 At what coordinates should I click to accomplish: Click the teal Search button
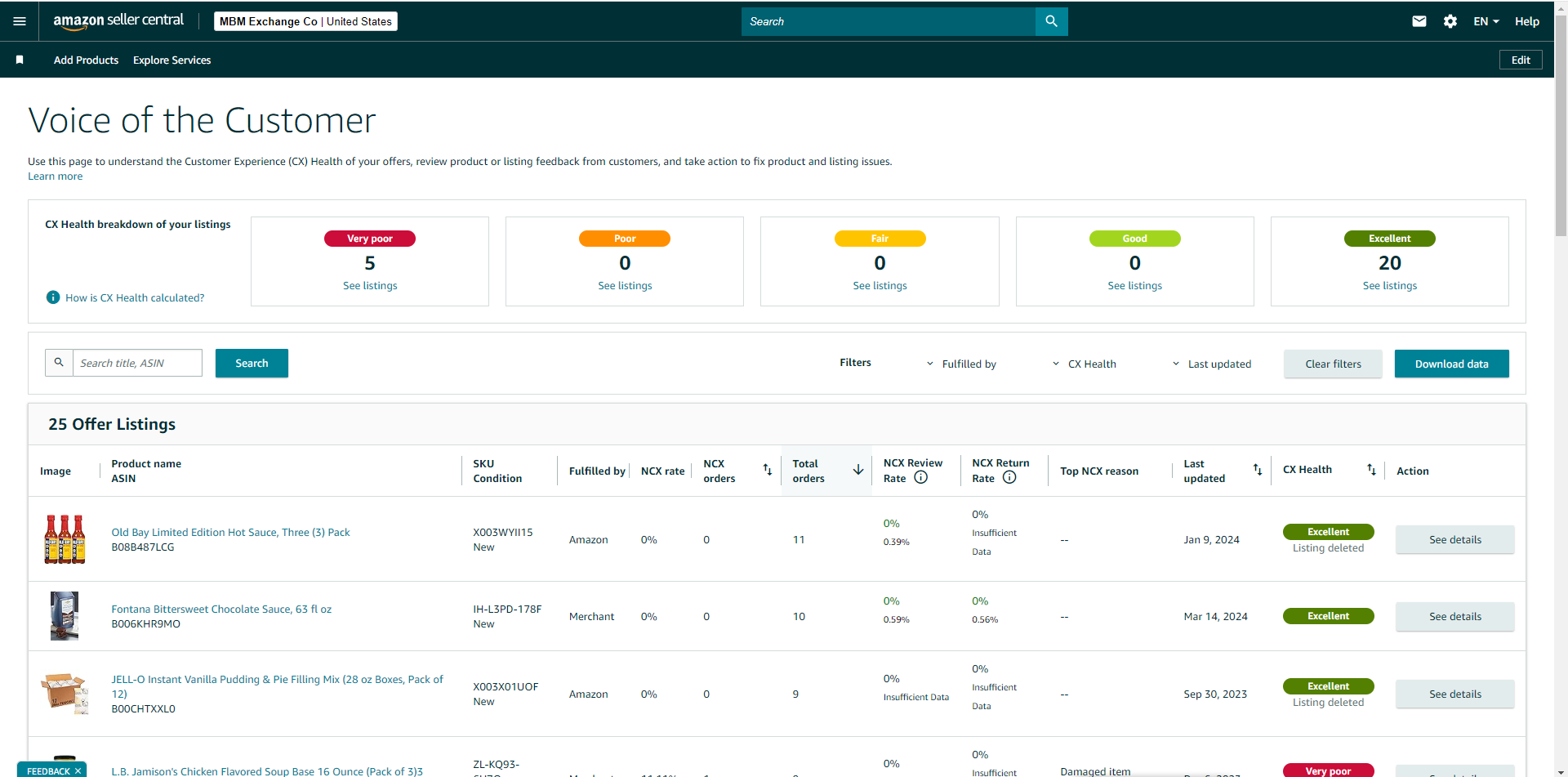(252, 363)
